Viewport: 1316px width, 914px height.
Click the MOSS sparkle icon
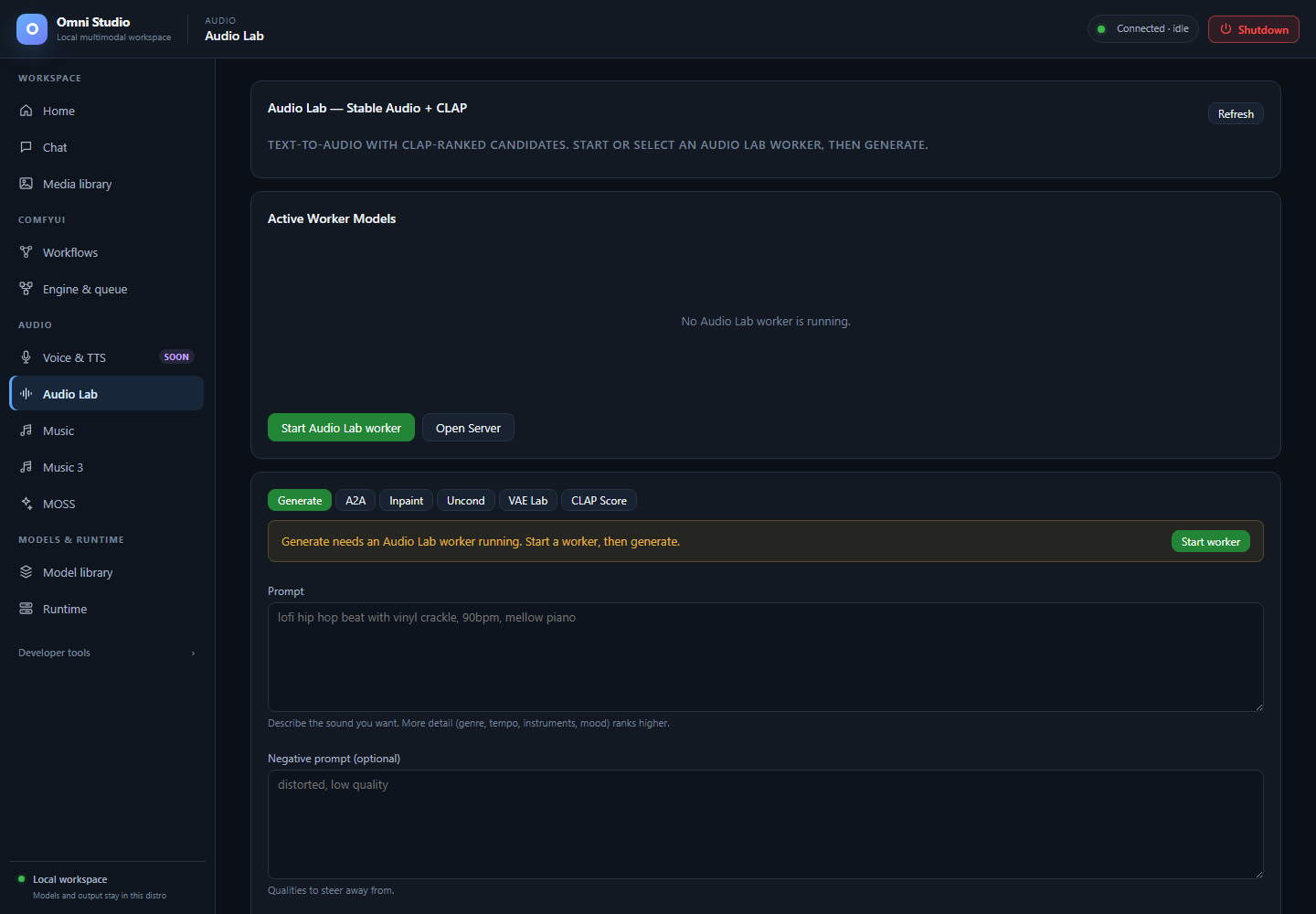point(27,504)
